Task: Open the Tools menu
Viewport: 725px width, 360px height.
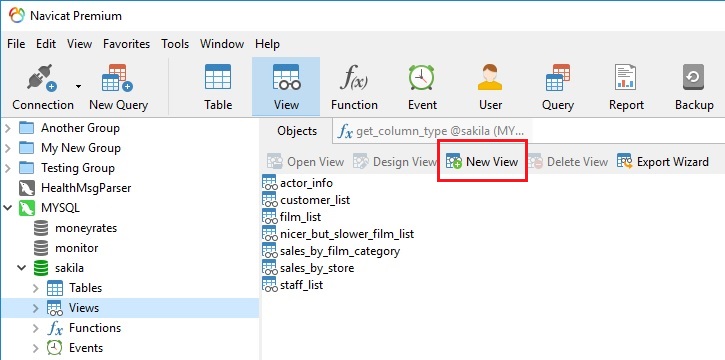Action: pyautogui.click(x=175, y=44)
